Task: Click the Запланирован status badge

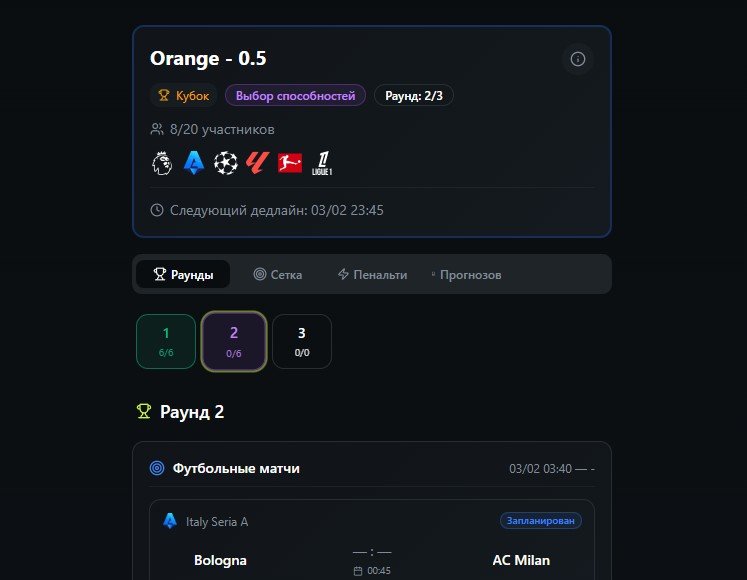Action: pos(541,521)
